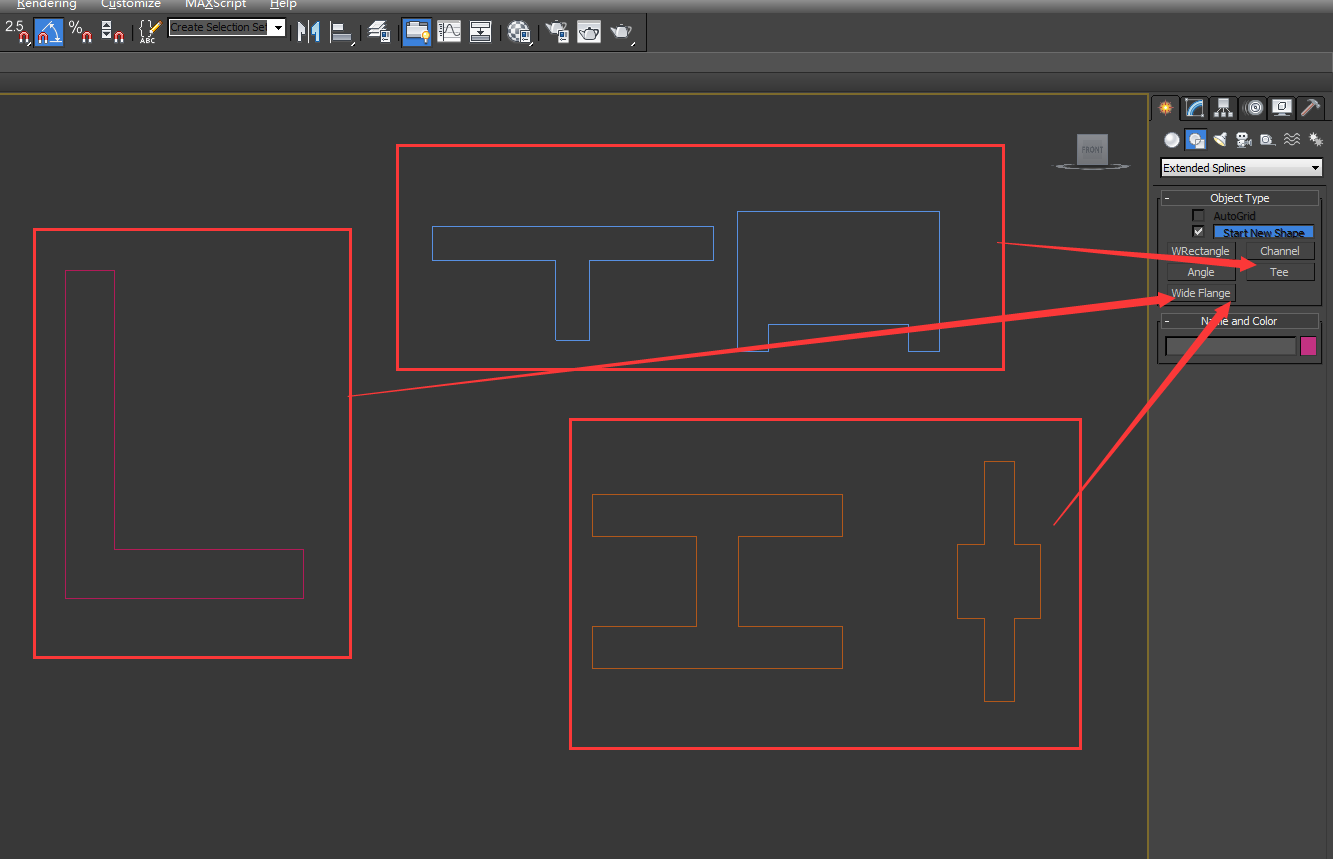The image size is (1333, 859).
Task: Select the Space Warps wave icon
Action: coord(1291,140)
